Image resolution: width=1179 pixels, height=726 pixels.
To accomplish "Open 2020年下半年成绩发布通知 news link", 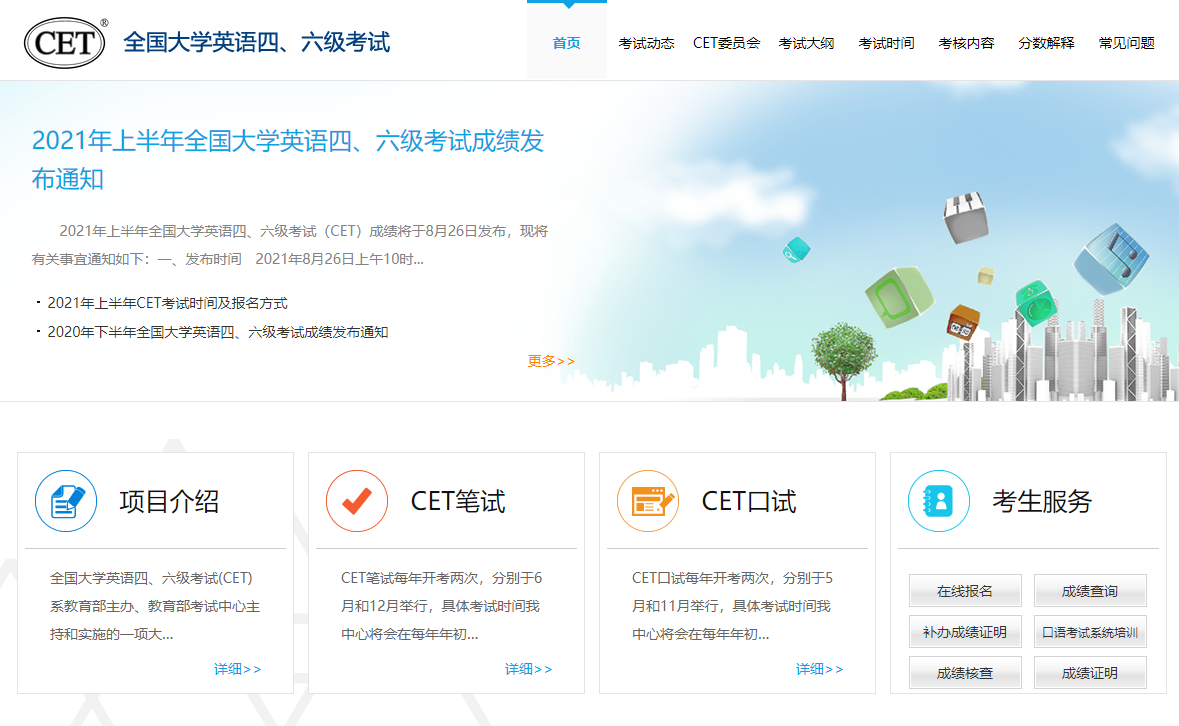I will (x=217, y=332).
